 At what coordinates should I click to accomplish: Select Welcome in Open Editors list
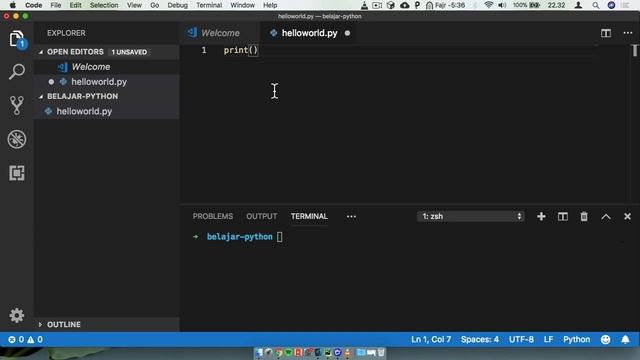[x=107, y=67]
